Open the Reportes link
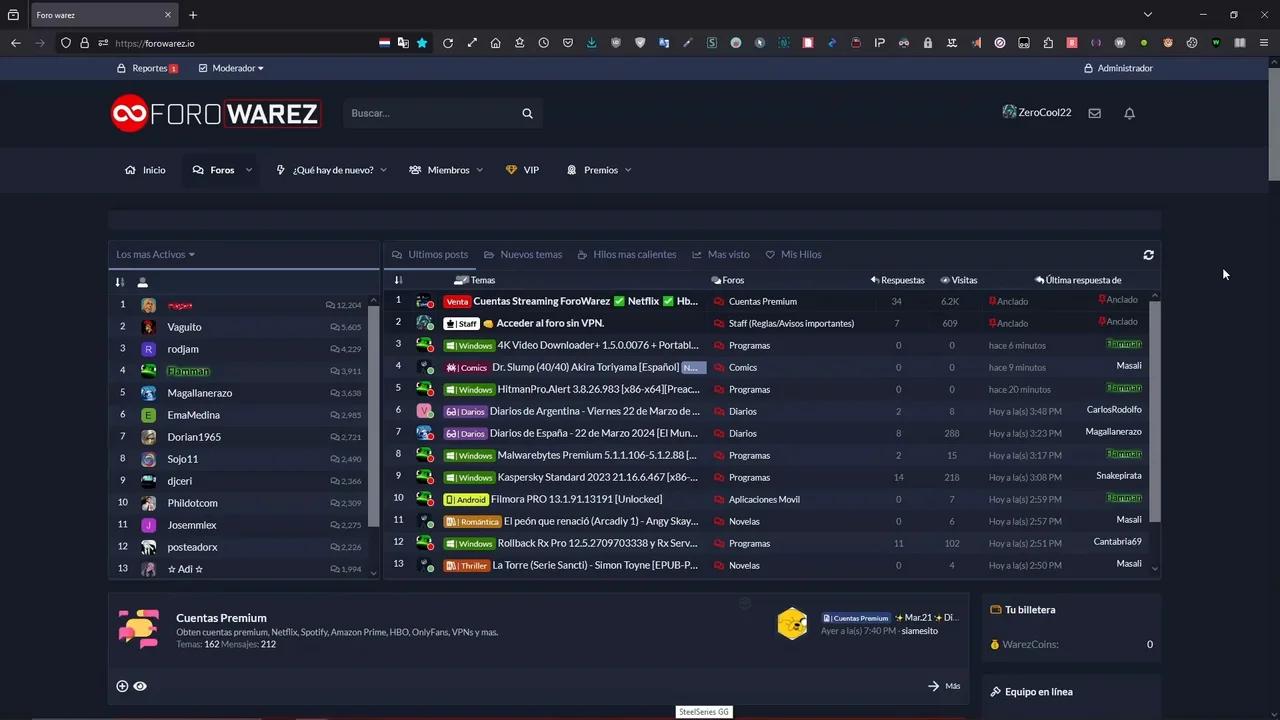This screenshot has width=1280, height=720. [148, 68]
